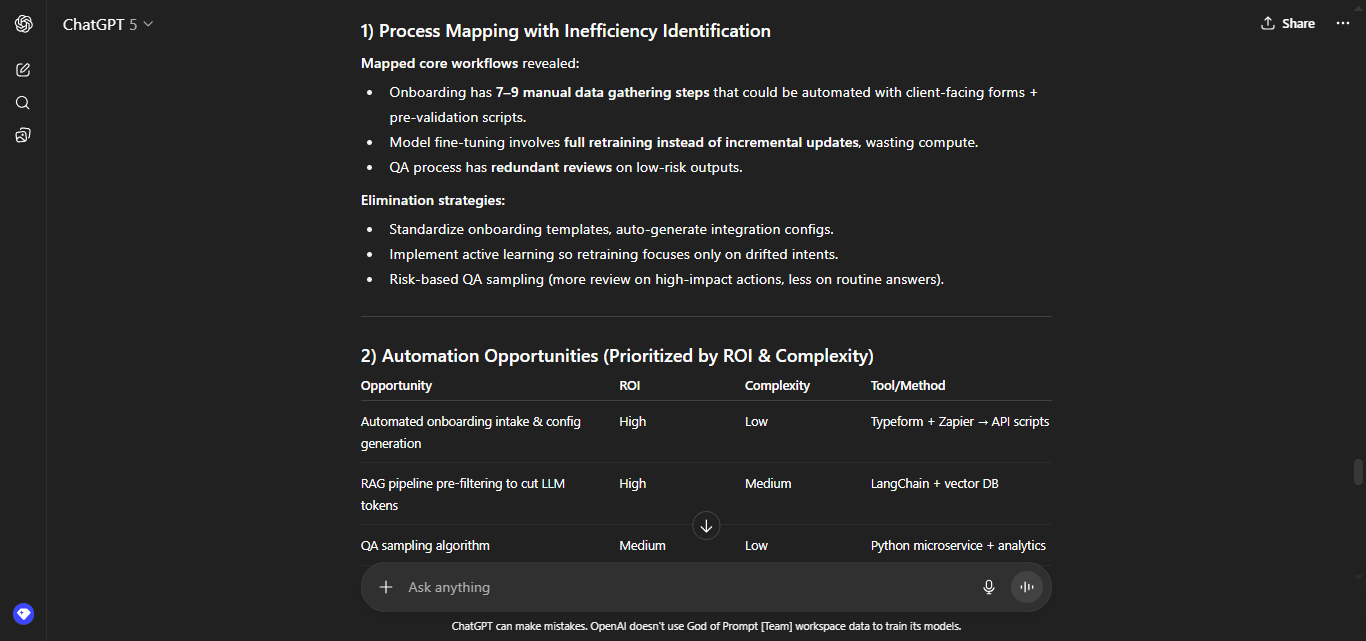This screenshot has height=641, width=1366.
Task: Open the three-dot more options menu
Action: [x=1343, y=23]
